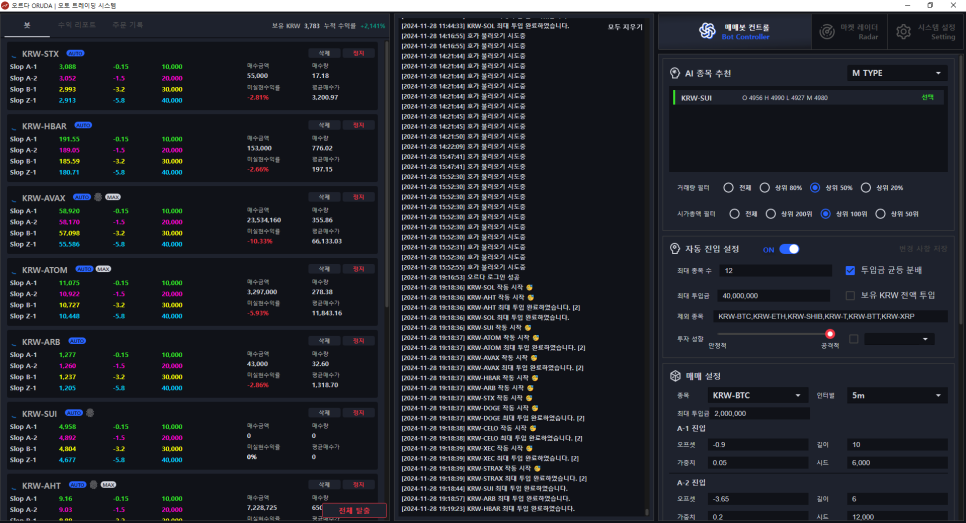This screenshot has width=966, height=523.
Task: Open the M TYPE dropdown
Action: point(895,73)
